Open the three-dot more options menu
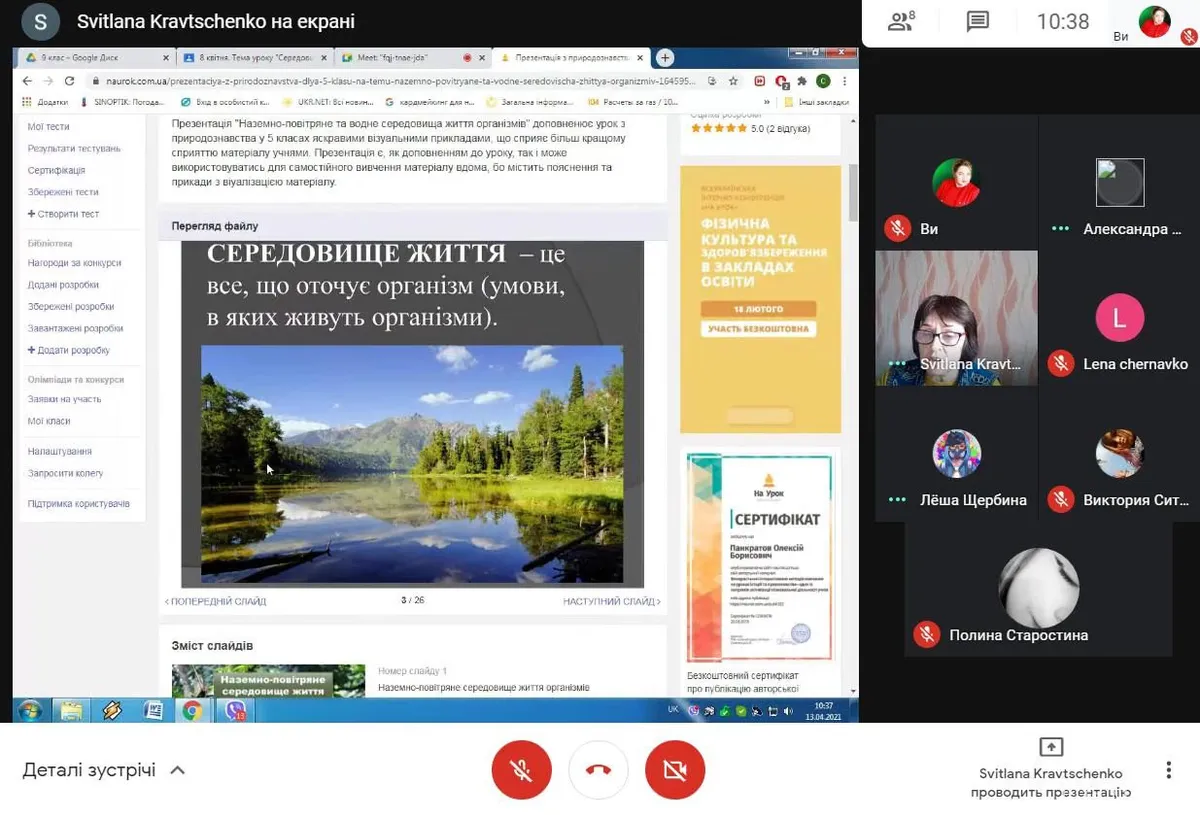The image size is (1200, 815). click(x=1168, y=770)
